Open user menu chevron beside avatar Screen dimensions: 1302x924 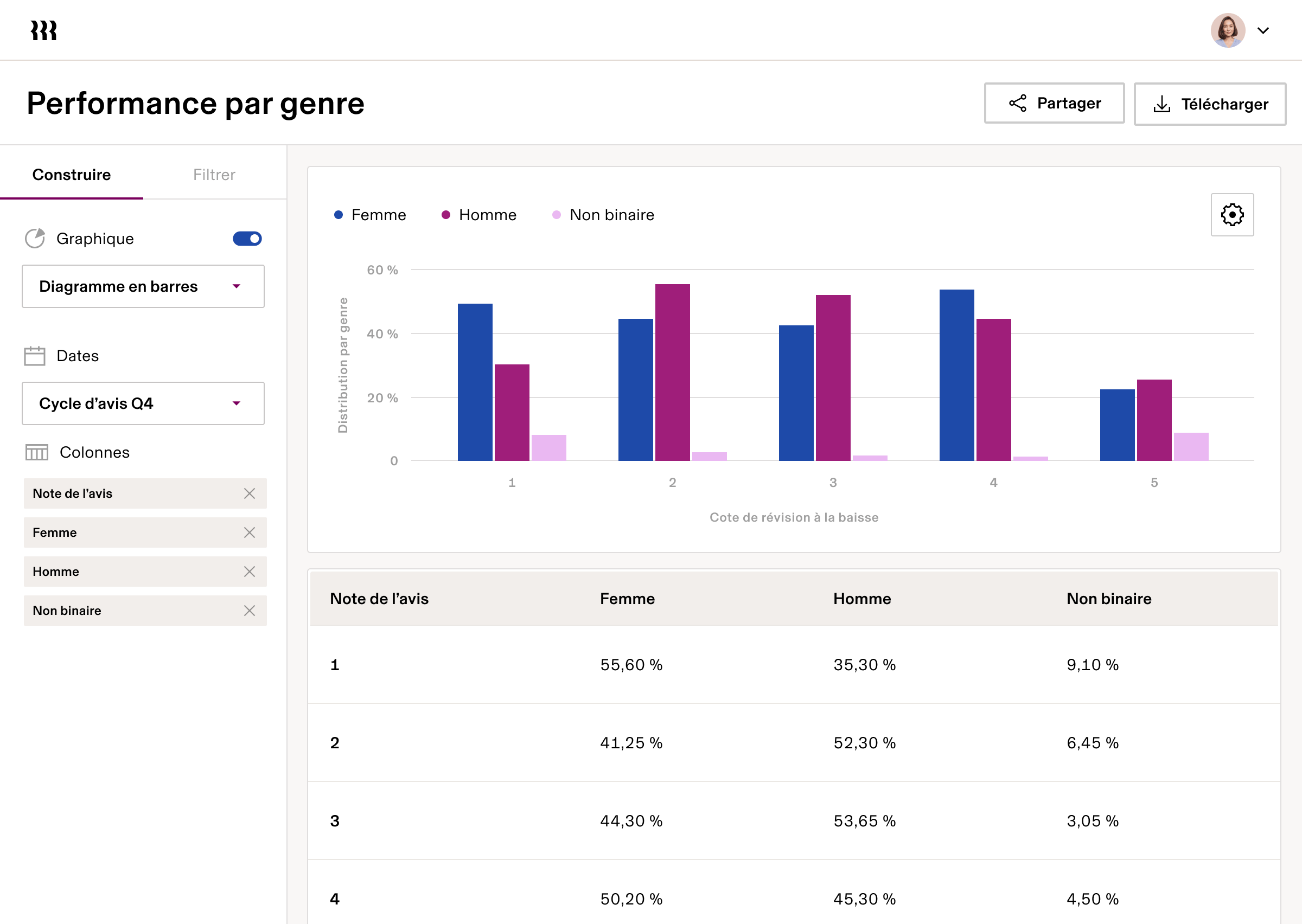click(x=1263, y=31)
